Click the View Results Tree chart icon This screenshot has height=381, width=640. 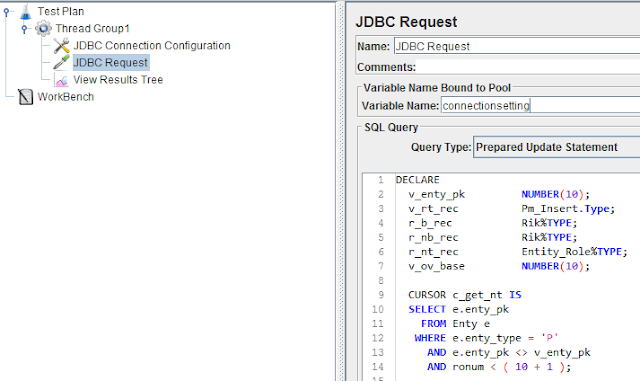[x=61, y=80]
